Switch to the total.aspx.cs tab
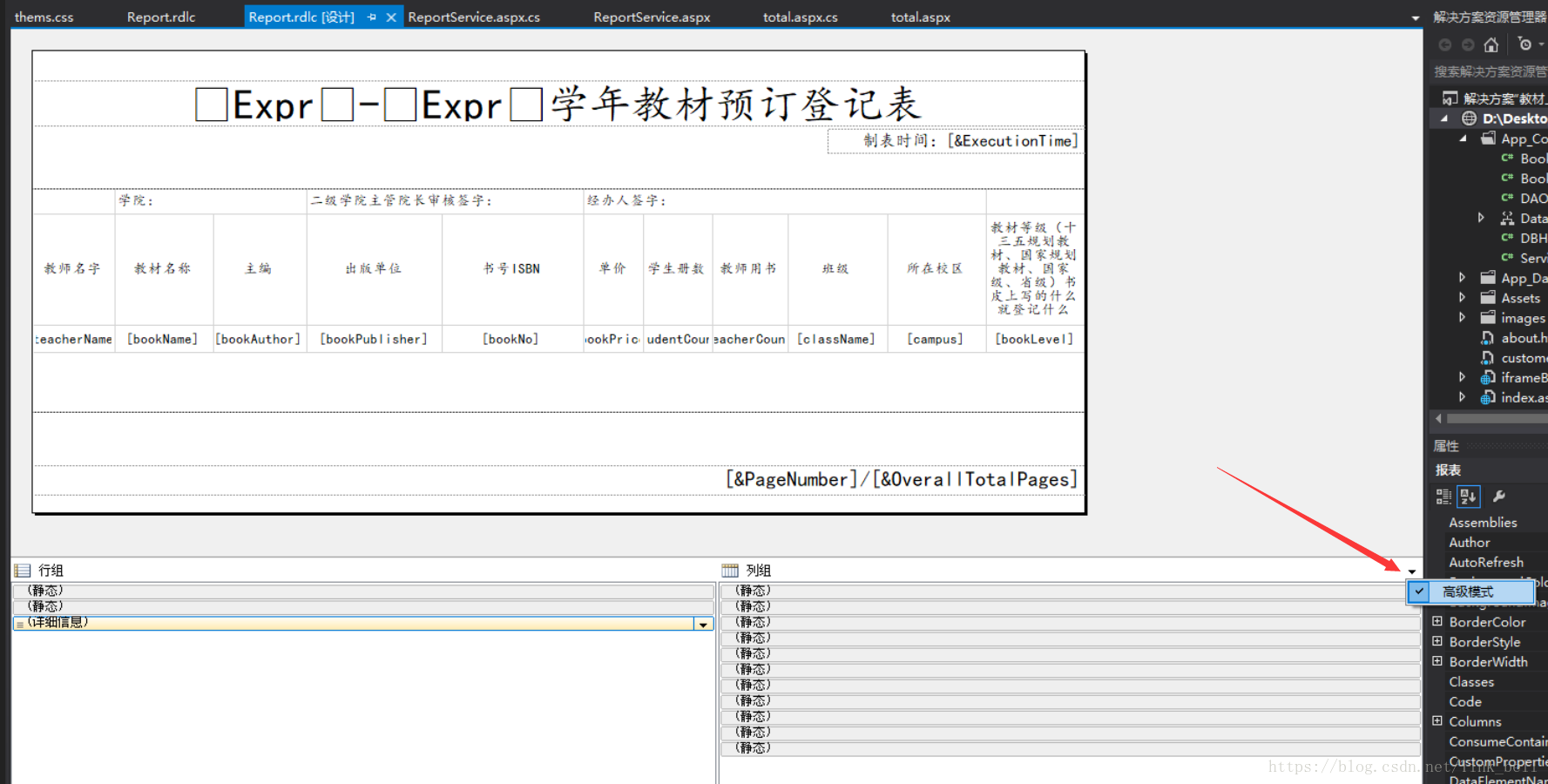This screenshot has height=784, width=1548. [801, 17]
